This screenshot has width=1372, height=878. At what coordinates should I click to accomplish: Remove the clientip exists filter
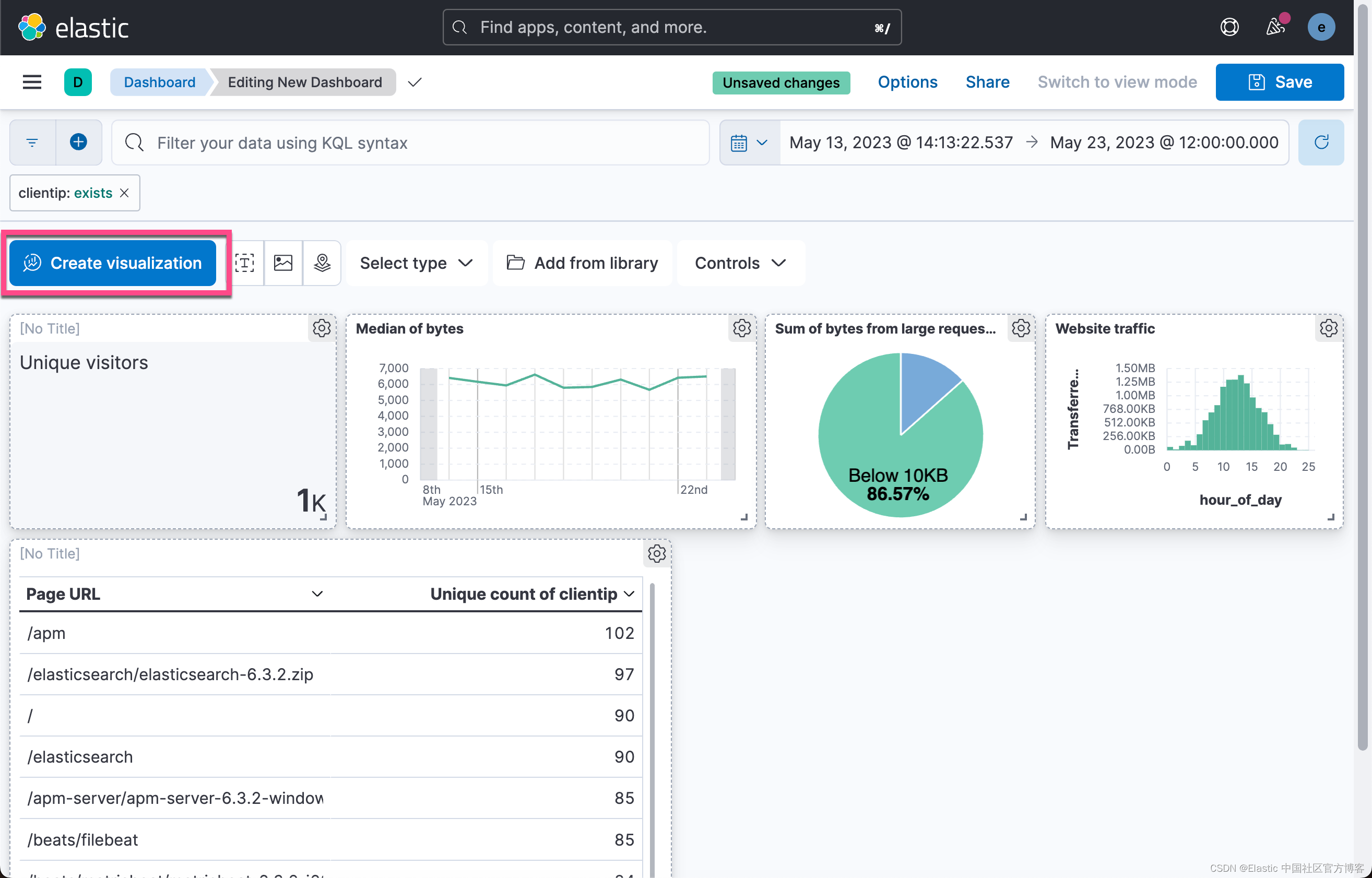click(124, 193)
